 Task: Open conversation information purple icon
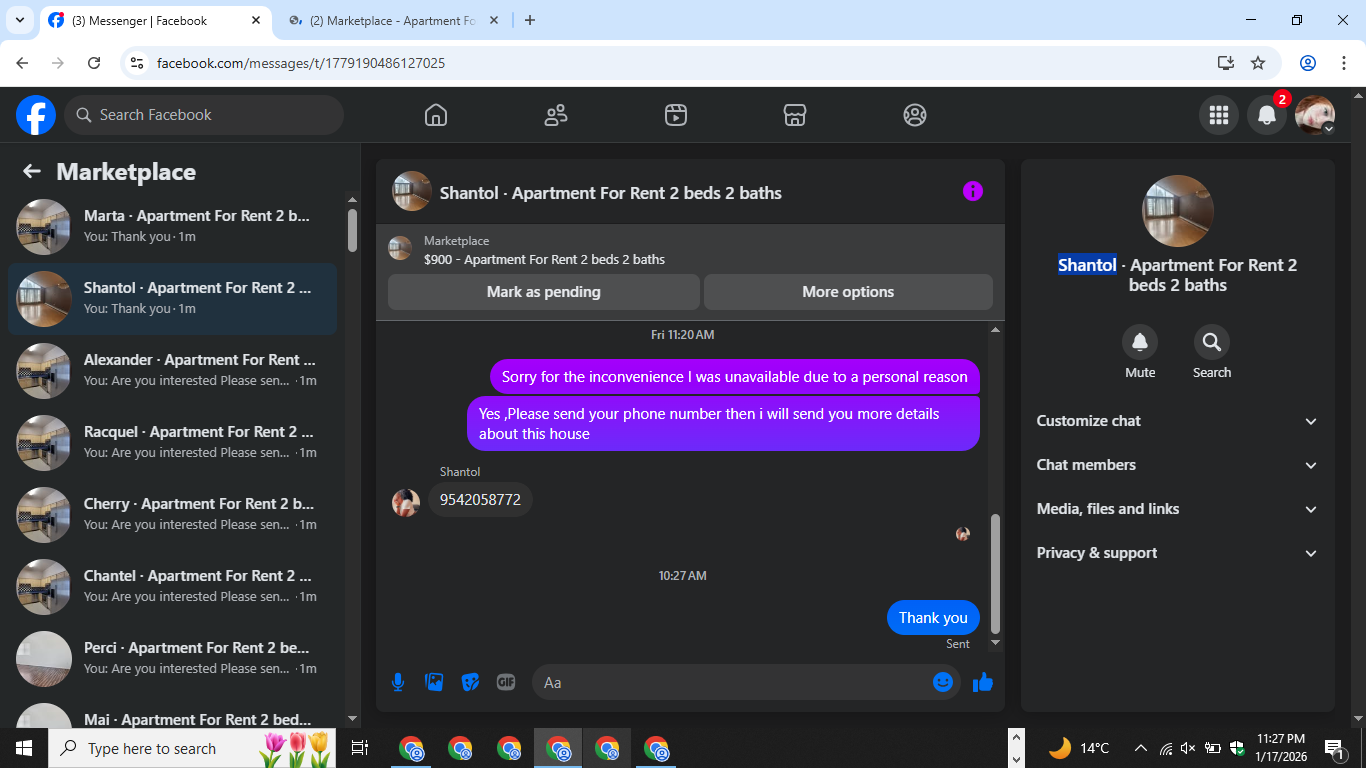[x=973, y=191]
